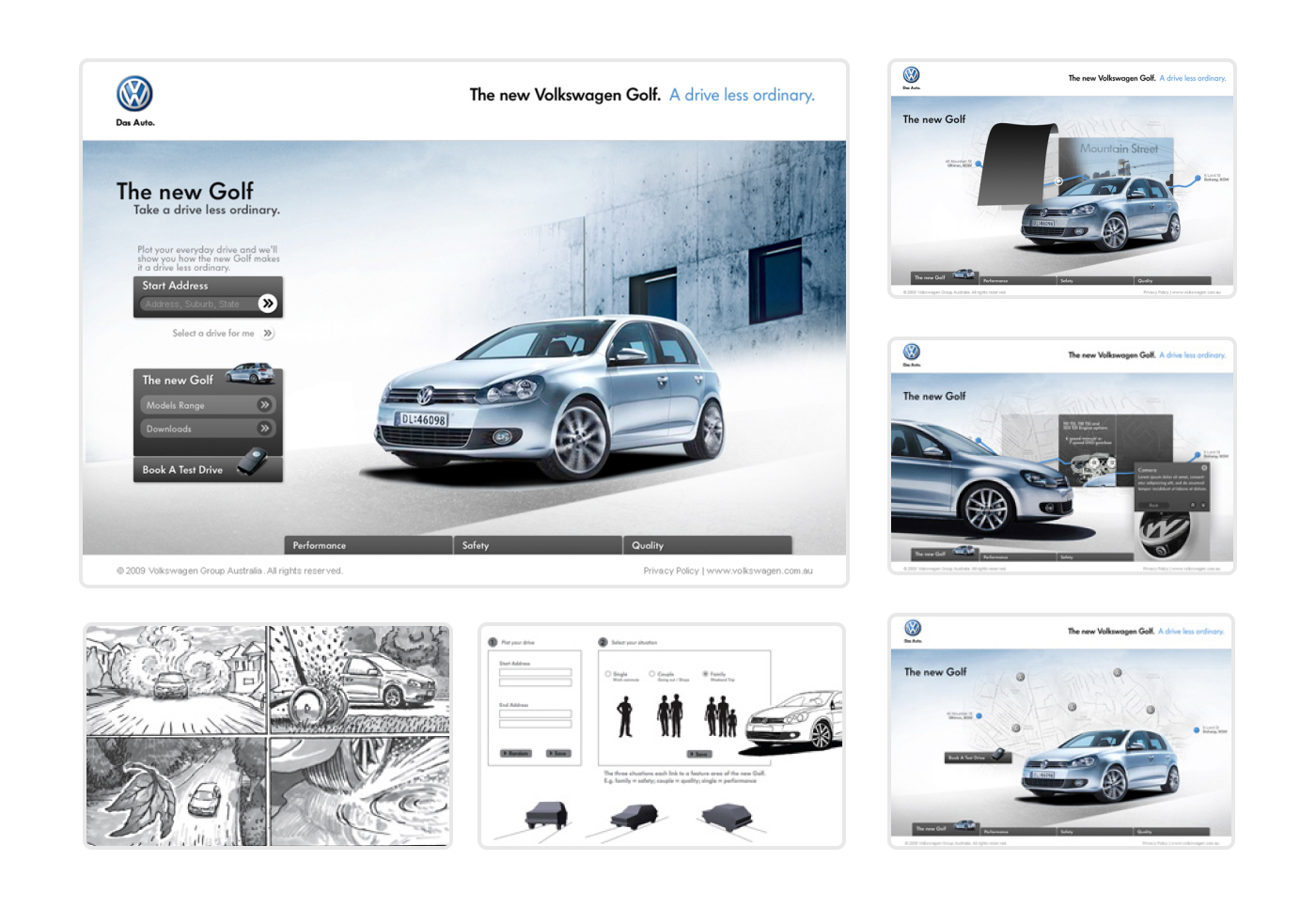Click the Volkswagen roundel logo in the header
The width and height of the screenshot is (1316, 908).
pos(133,91)
